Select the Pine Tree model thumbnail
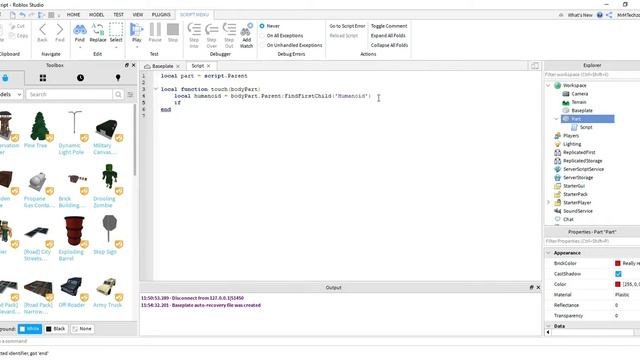 [39, 126]
